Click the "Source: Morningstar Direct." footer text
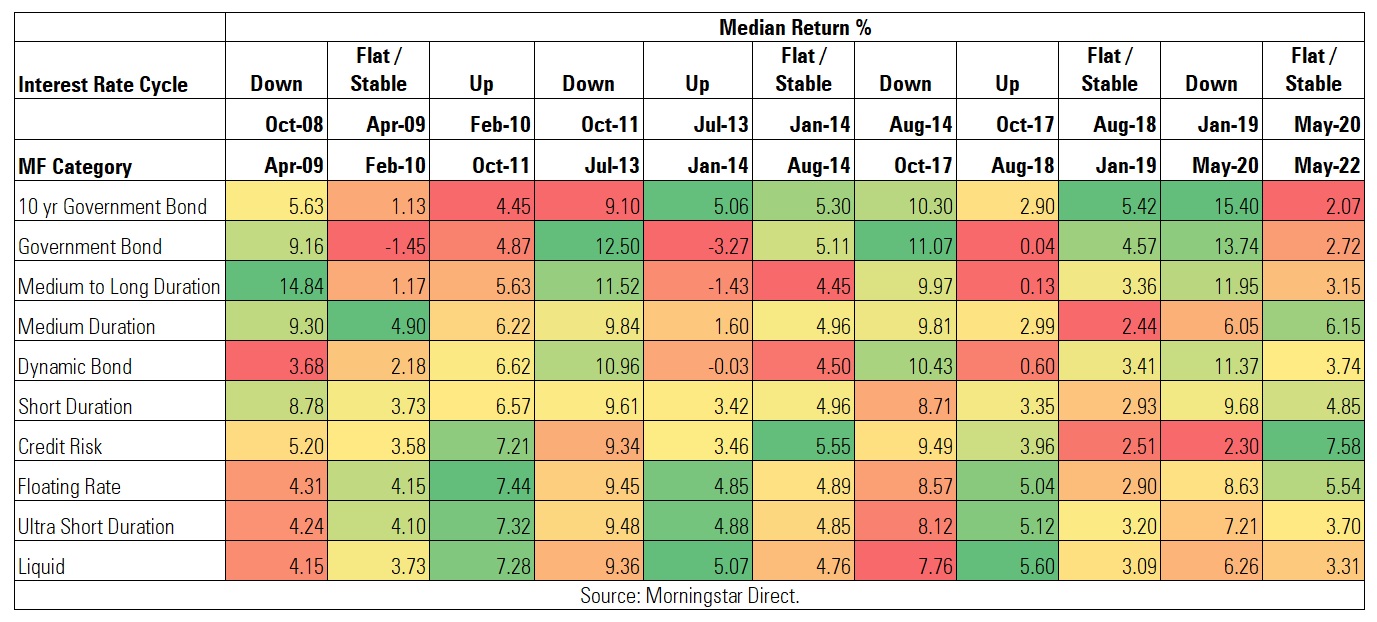 tap(689, 596)
